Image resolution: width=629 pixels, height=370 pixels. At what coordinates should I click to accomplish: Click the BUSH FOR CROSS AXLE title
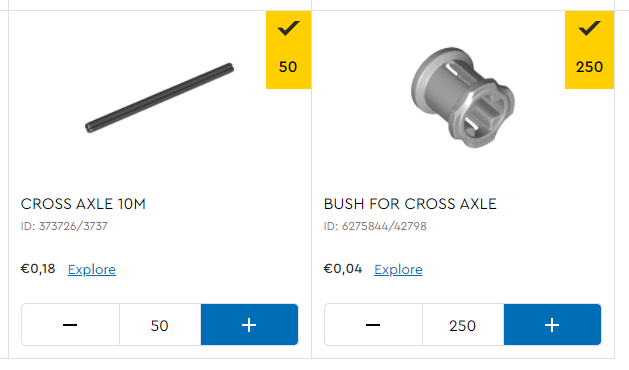pos(410,204)
